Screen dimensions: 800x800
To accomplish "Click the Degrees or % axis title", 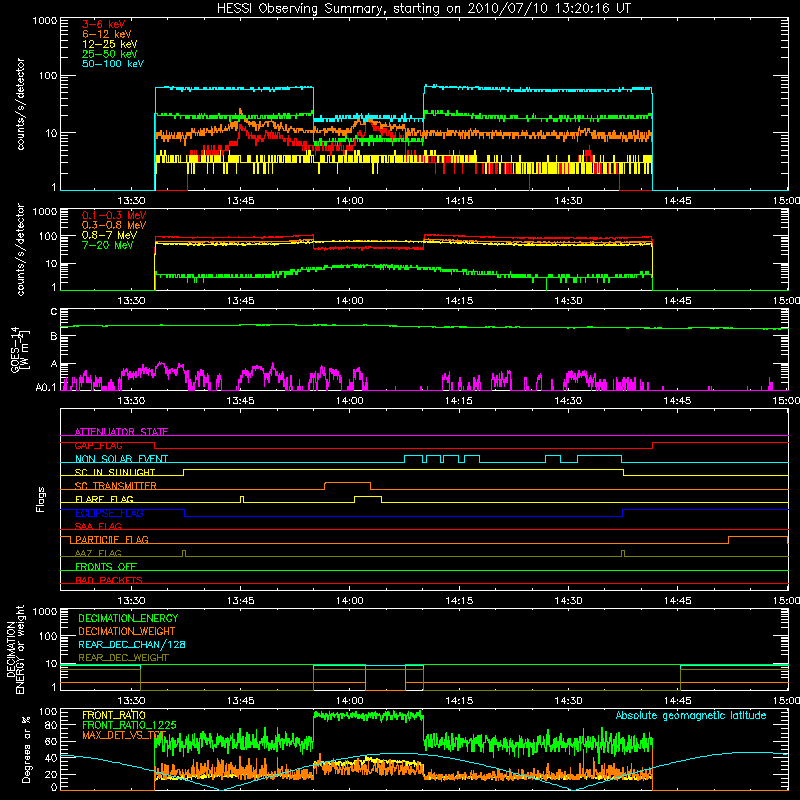I will [26, 749].
